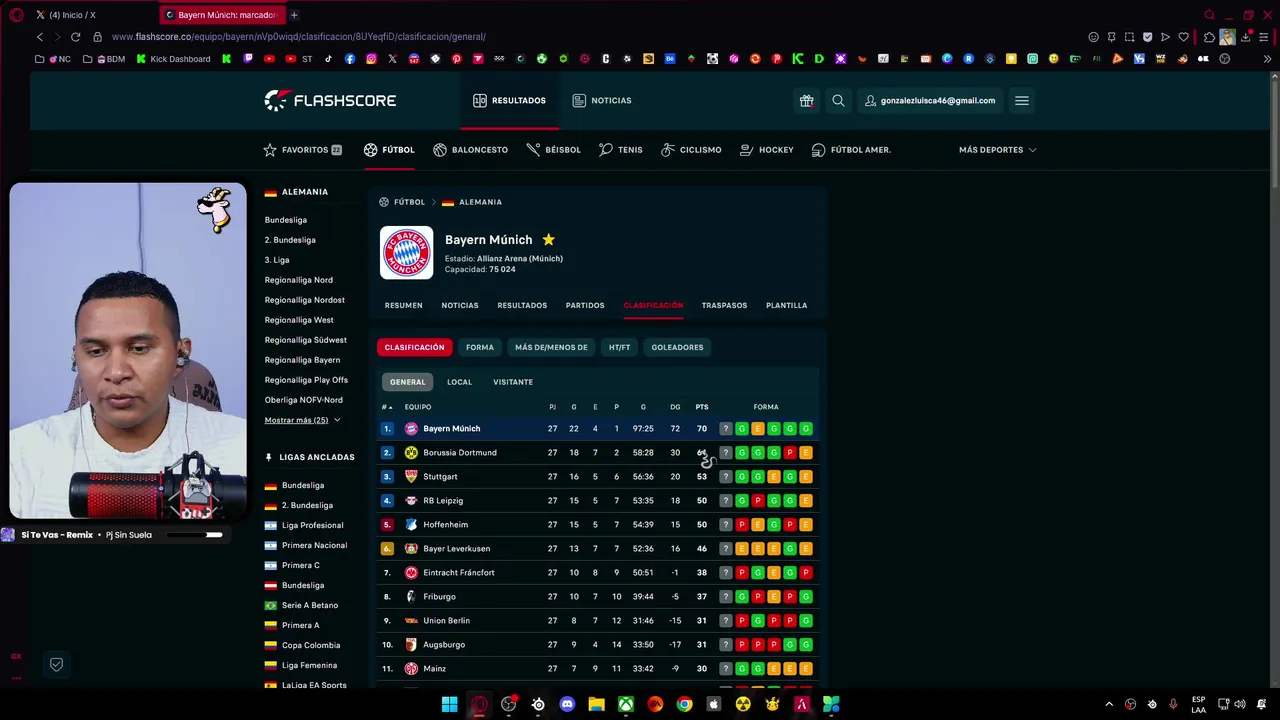Open the Resultados section in header
The image size is (1280, 720).
(509, 101)
